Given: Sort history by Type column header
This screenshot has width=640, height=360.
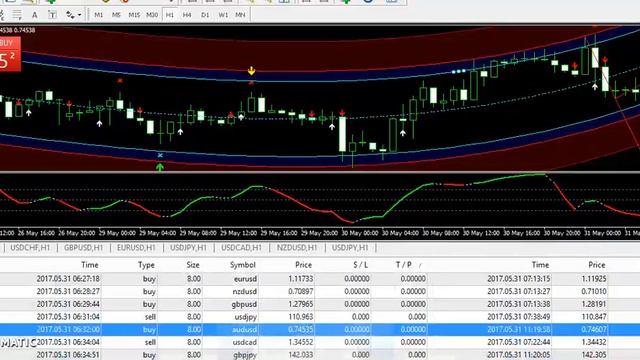Looking at the screenshot, I should point(146,265).
